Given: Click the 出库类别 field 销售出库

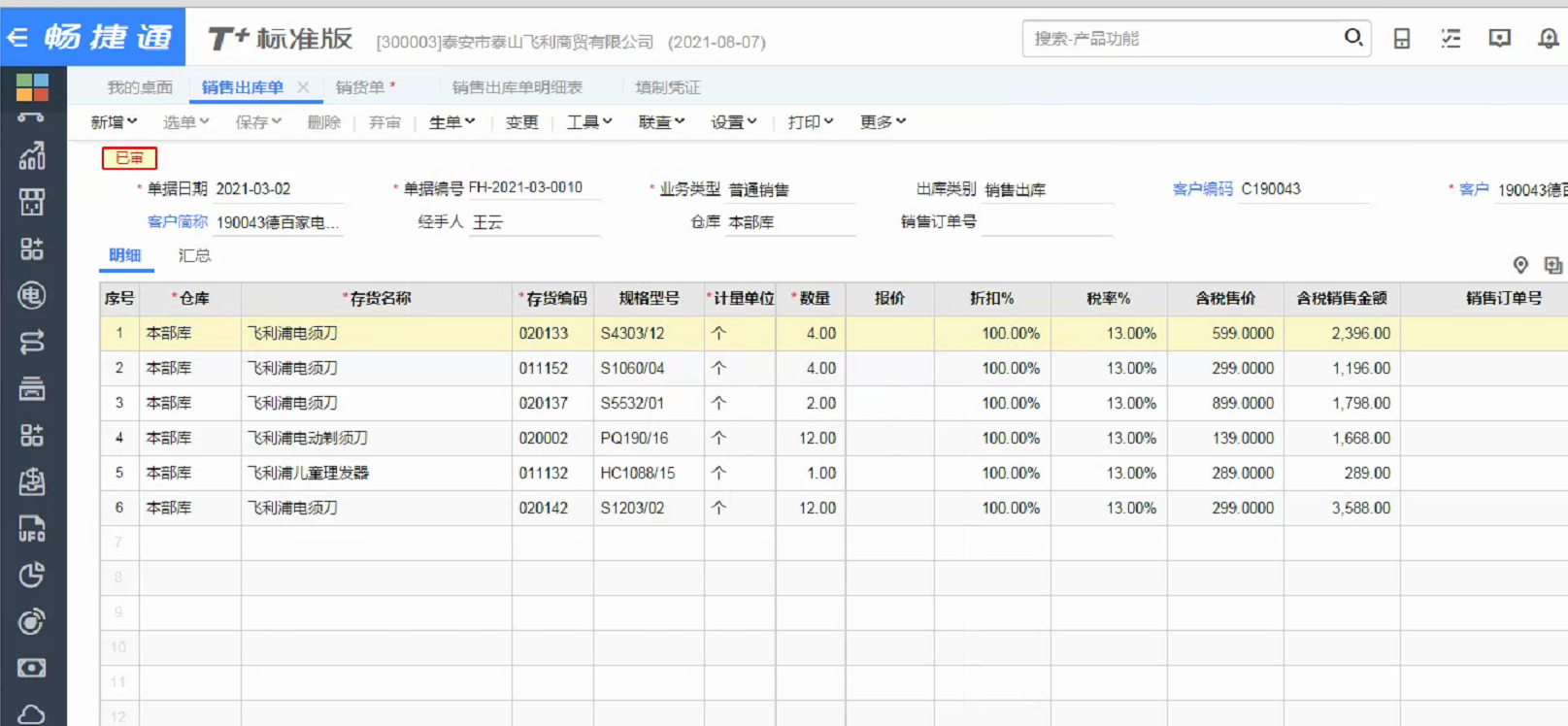Looking at the screenshot, I should pos(1047,190).
